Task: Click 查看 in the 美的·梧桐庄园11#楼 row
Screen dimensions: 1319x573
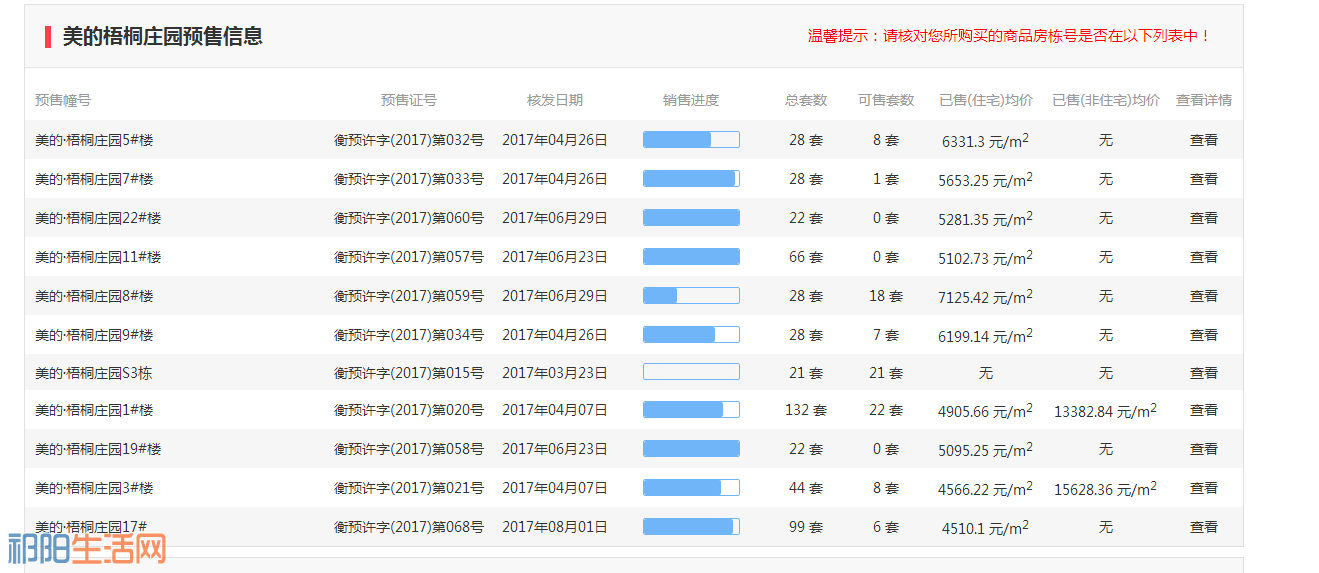Action: coord(1203,257)
